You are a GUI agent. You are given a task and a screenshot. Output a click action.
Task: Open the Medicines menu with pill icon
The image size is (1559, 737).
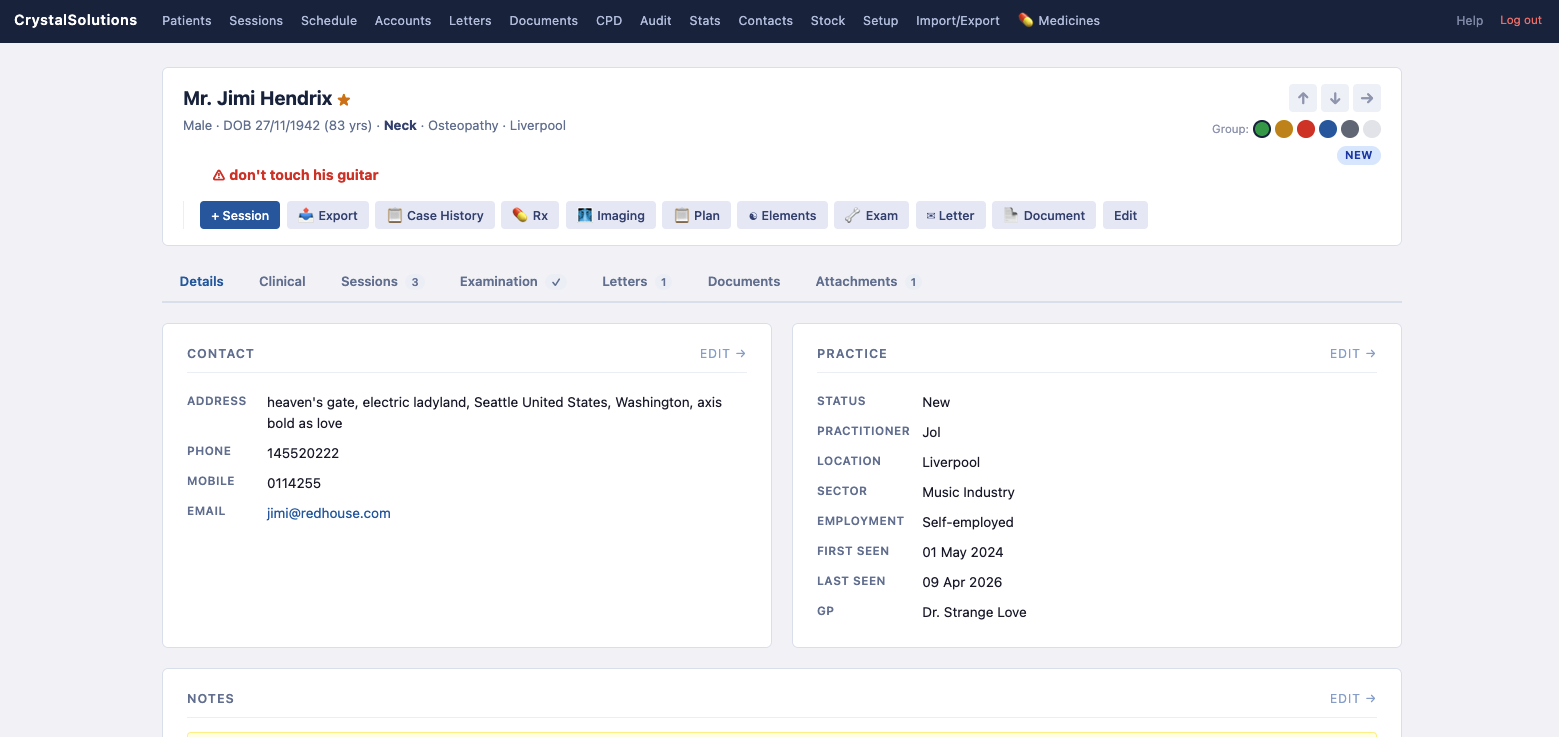pos(1059,20)
